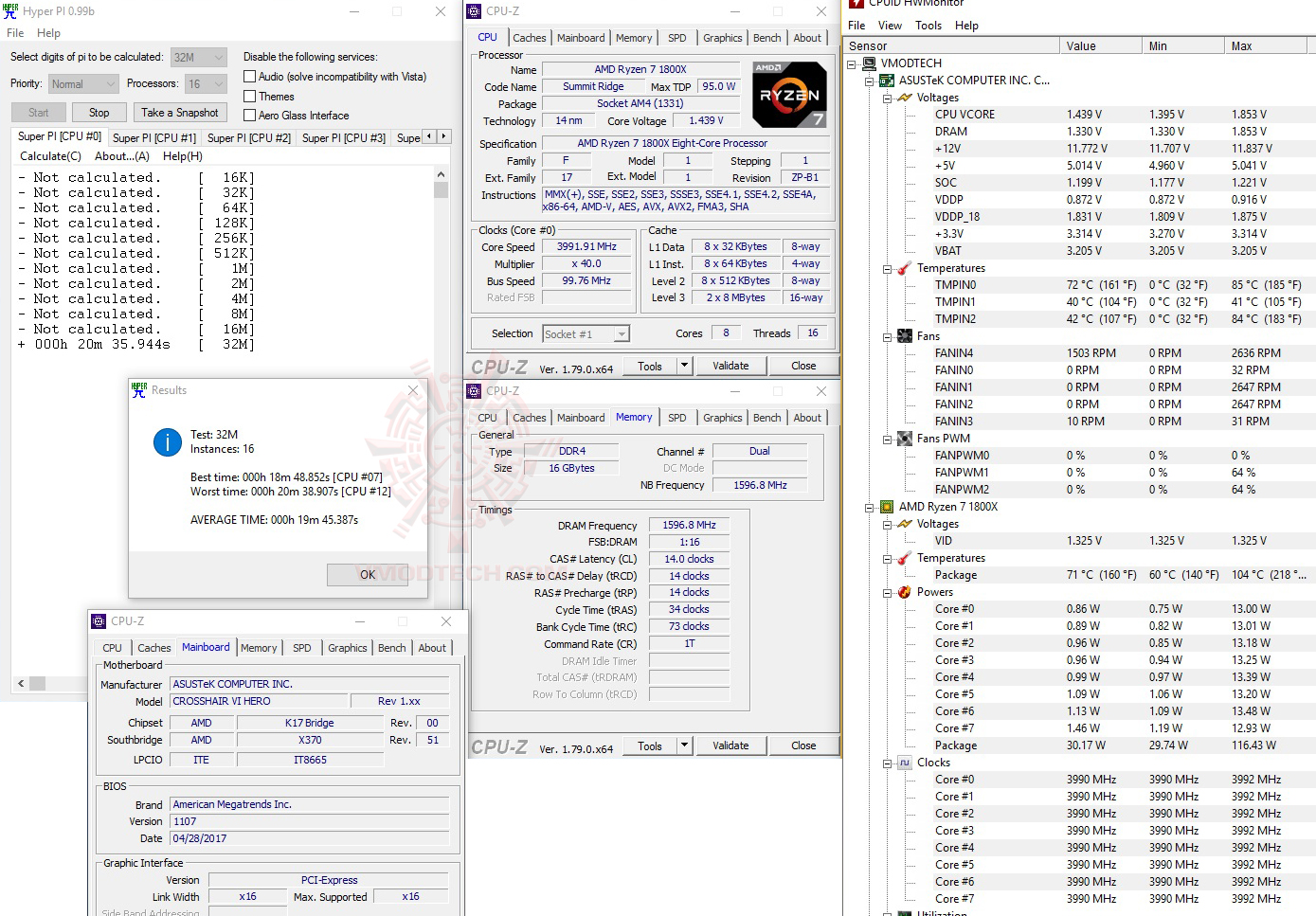Open the Tools menu in HWMonitor
The height and width of the screenshot is (916, 1316).
pos(928,26)
